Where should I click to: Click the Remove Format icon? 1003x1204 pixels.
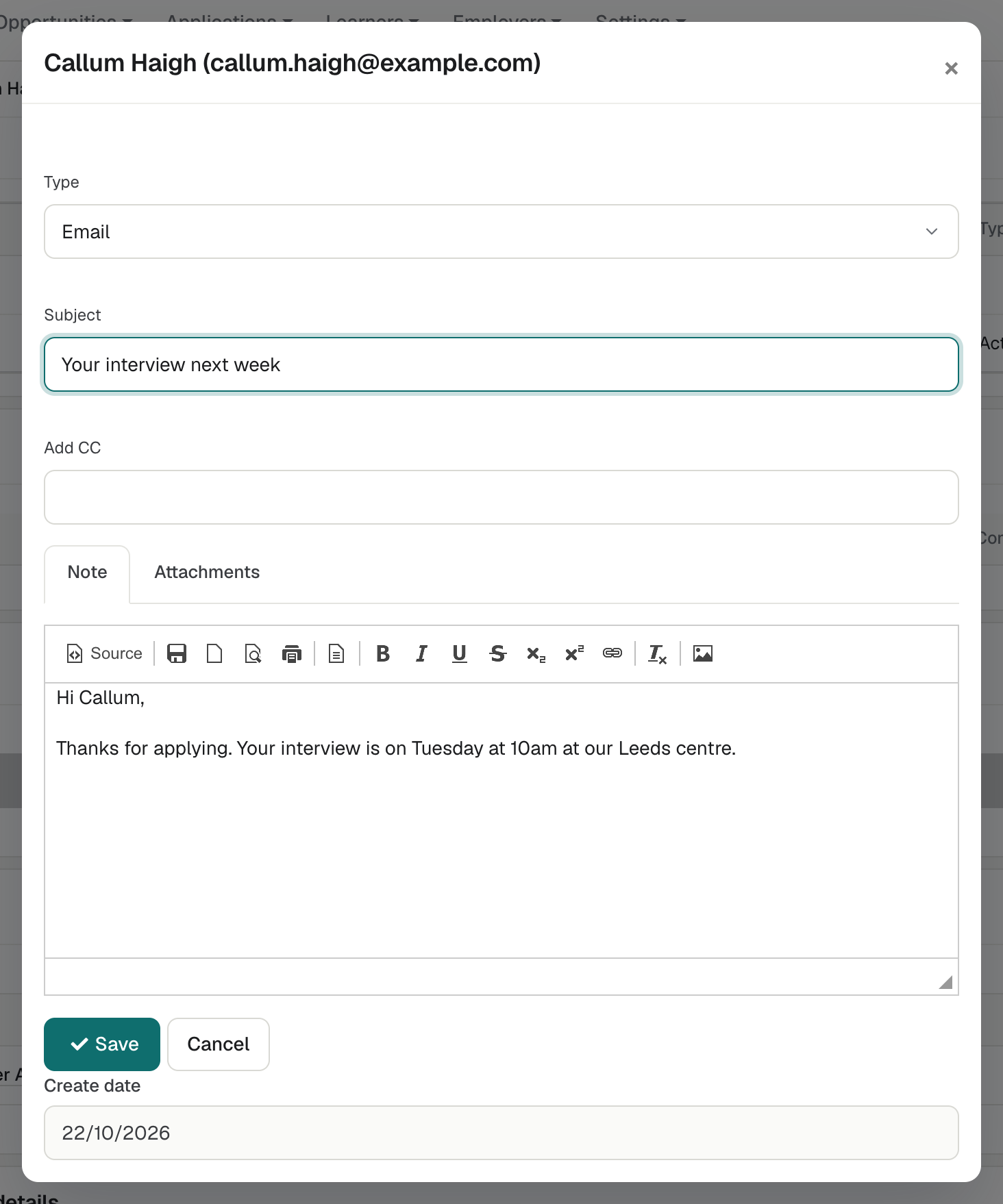[658, 653]
